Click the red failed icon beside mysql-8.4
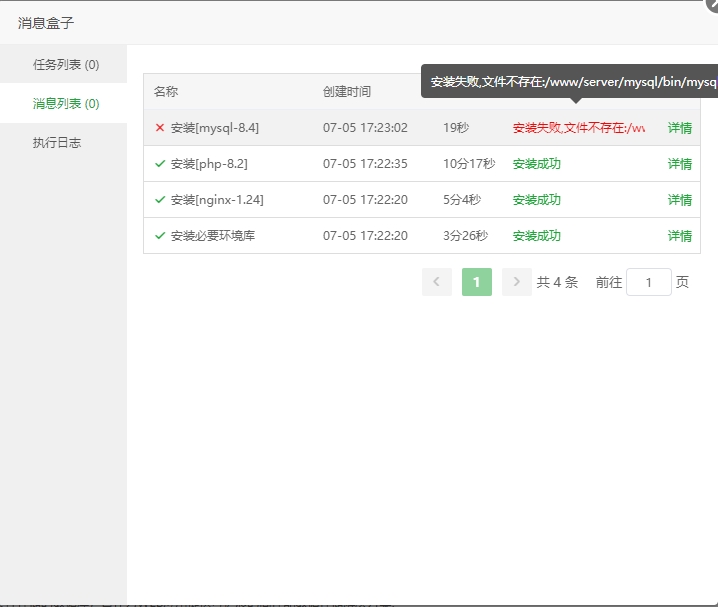Screen dimensions: 718x607 click(x=160, y=128)
